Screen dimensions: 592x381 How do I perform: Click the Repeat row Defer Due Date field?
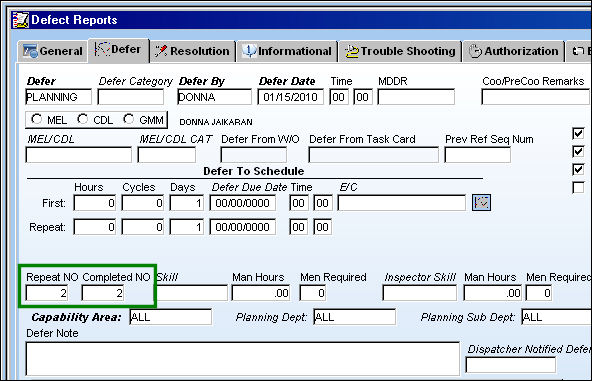click(243, 227)
